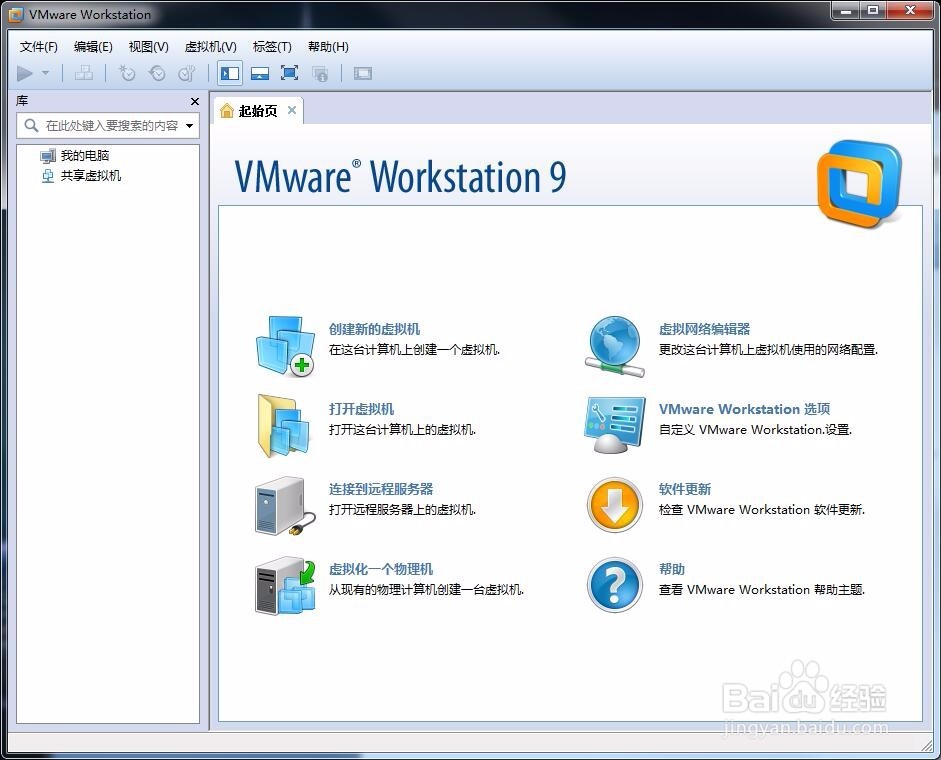Open the 虚拟机(V) menu
This screenshot has height=760, width=941.
(210, 47)
